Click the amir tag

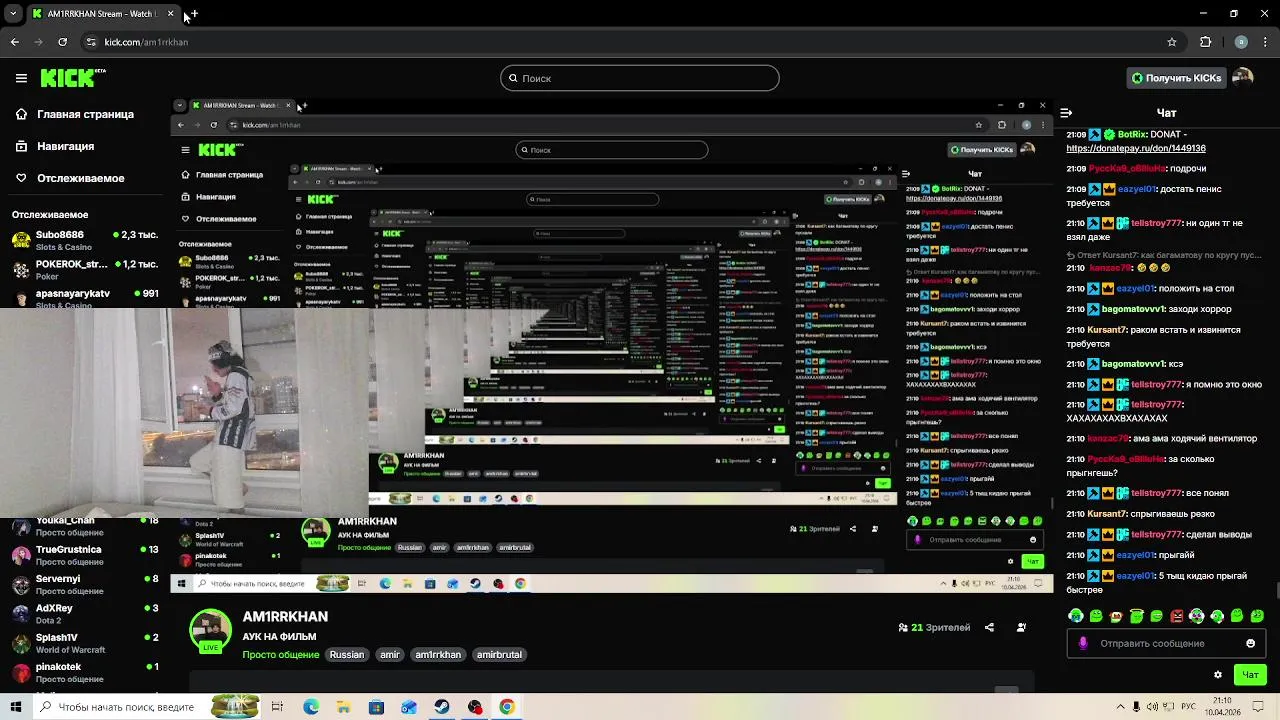(x=390, y=655)
